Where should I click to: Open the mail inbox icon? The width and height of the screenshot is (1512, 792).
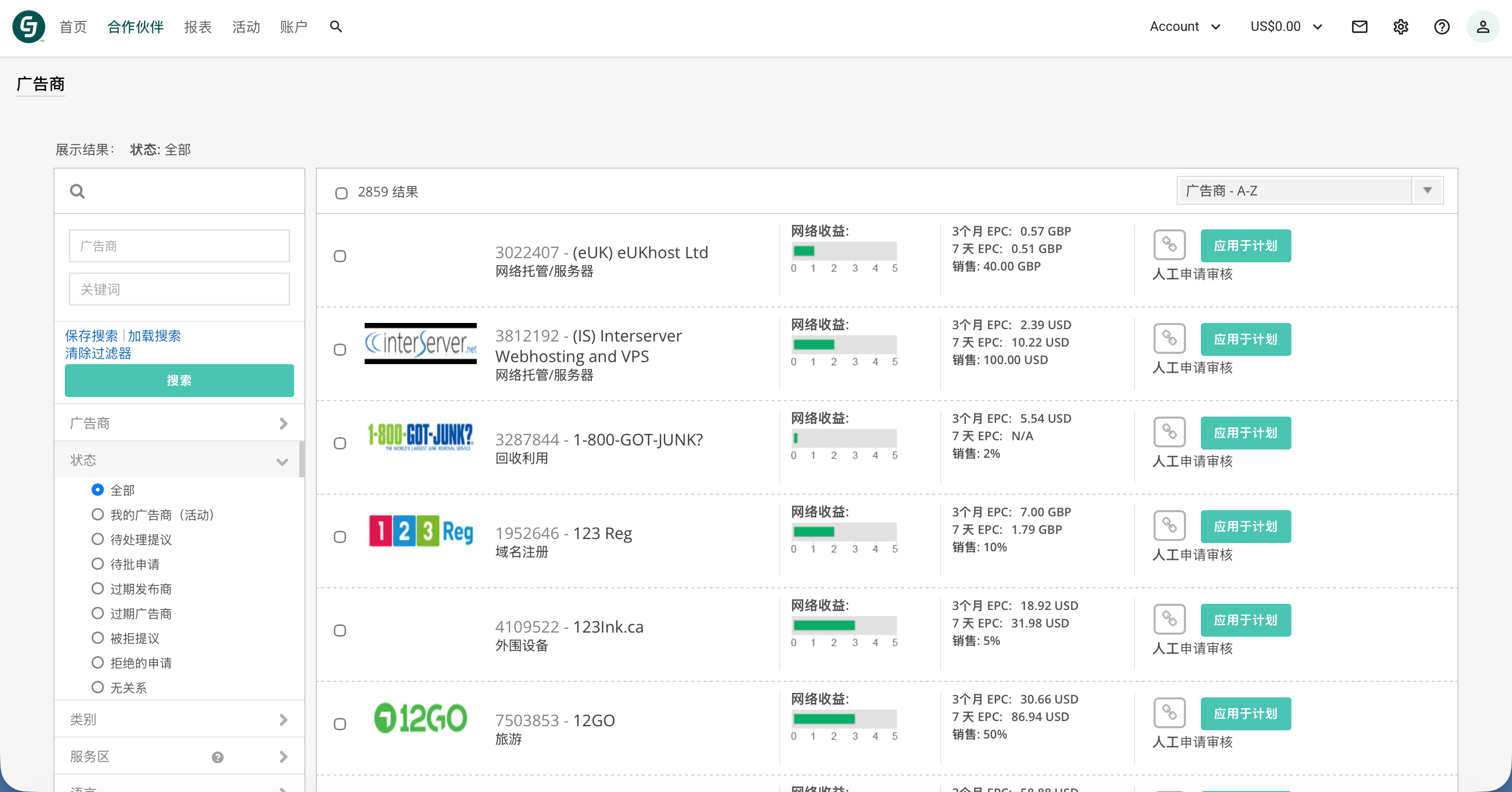pos(1359,26)
